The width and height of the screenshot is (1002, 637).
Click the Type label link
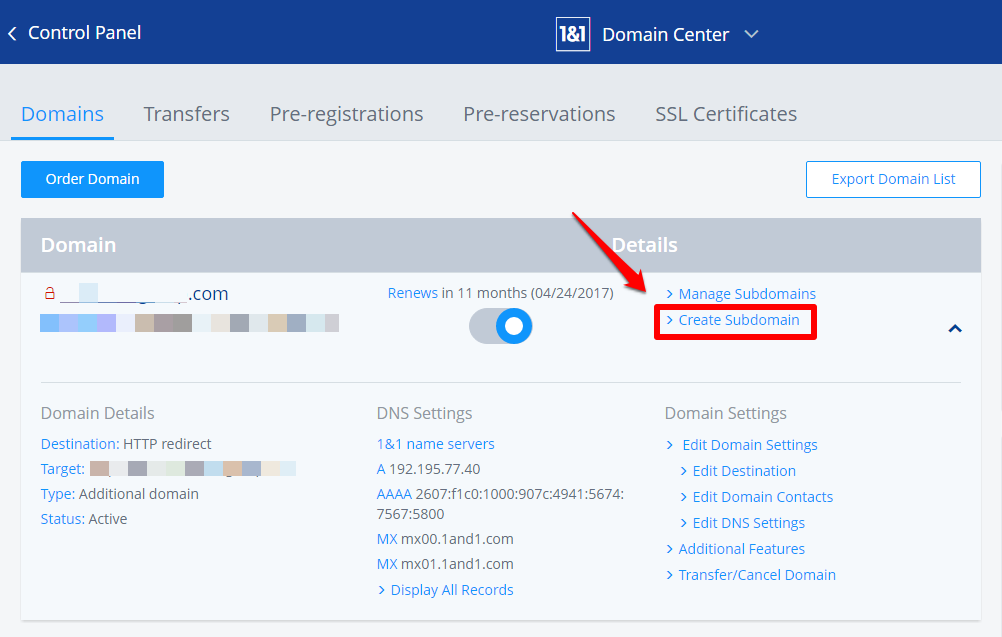pos(58,494)
